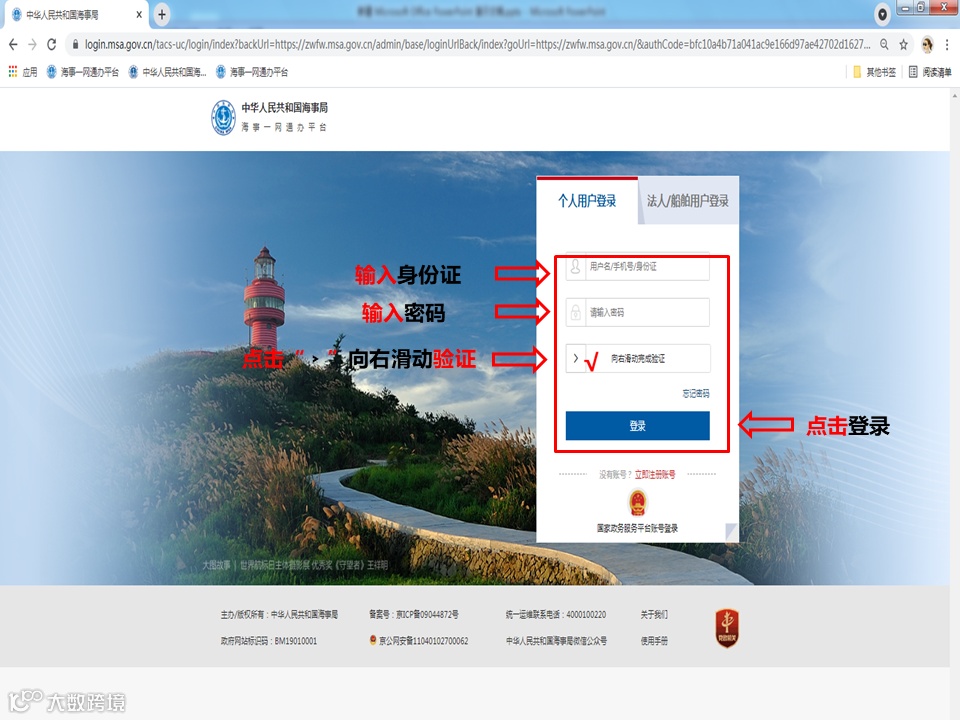Open the last 海事一网通办平台 bookmark
This screenshot has height=720, width=960.
tap(252, 72)
